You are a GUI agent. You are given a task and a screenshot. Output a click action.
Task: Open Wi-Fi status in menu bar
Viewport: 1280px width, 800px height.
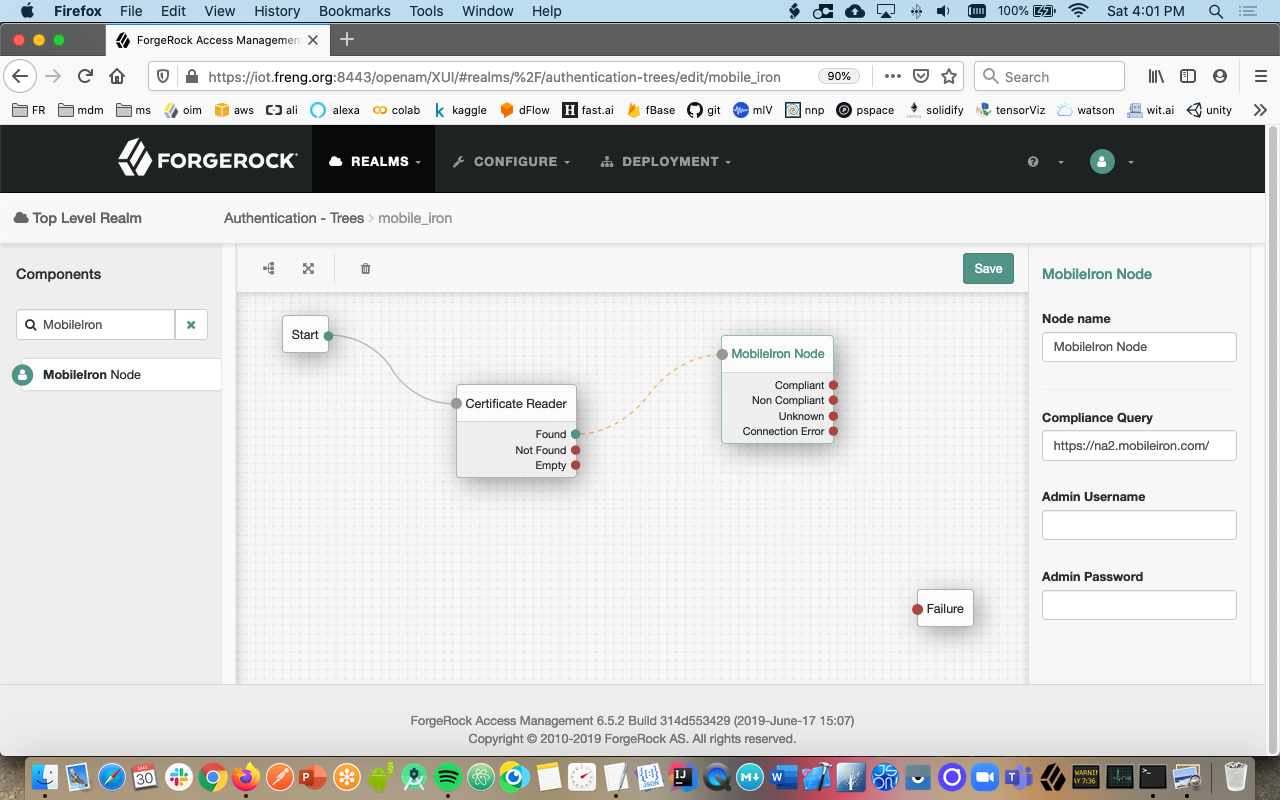coord(1077,11)
